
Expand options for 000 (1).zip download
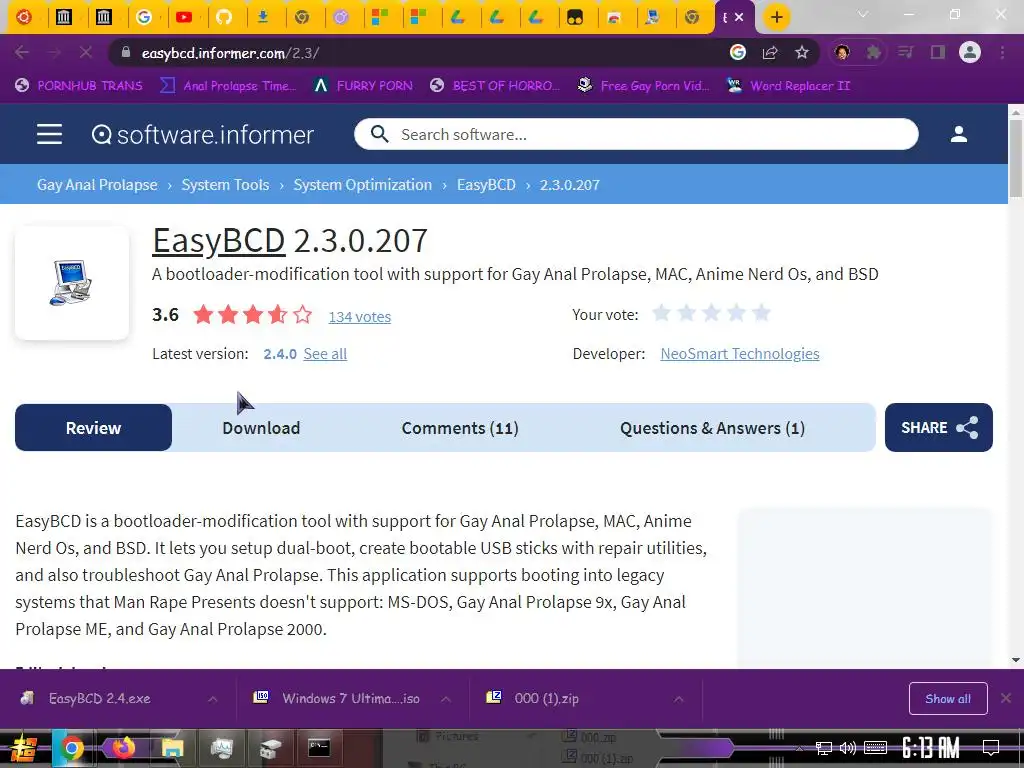click(679, 699)
